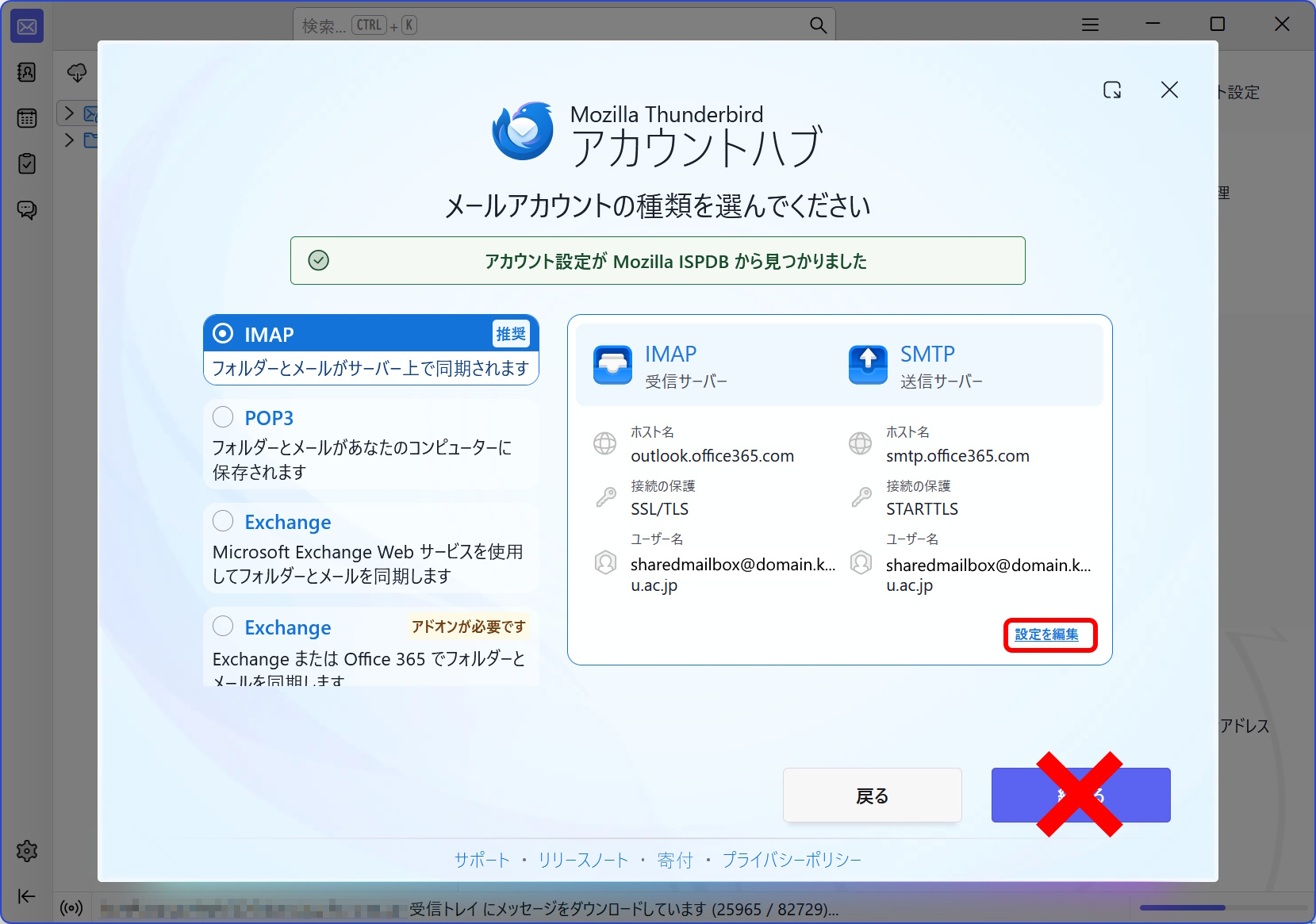Open the サポート link
Screen dimensions: 1316x924
point(482,860)
